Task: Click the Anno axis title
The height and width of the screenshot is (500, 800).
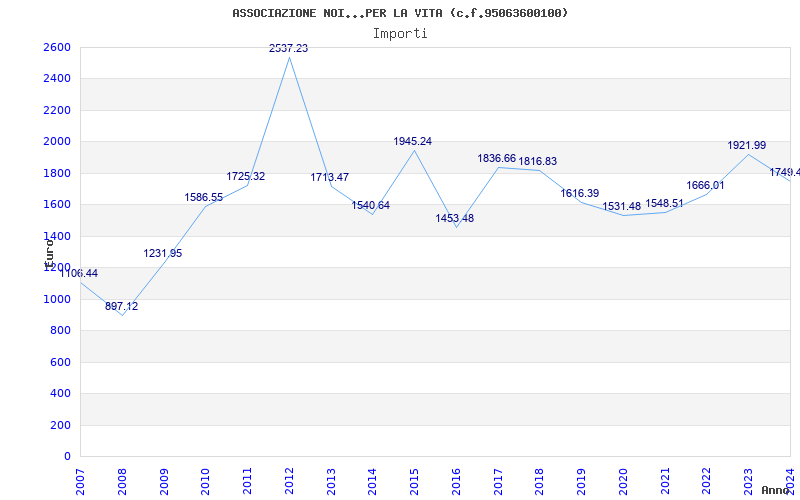Action: 775,490
